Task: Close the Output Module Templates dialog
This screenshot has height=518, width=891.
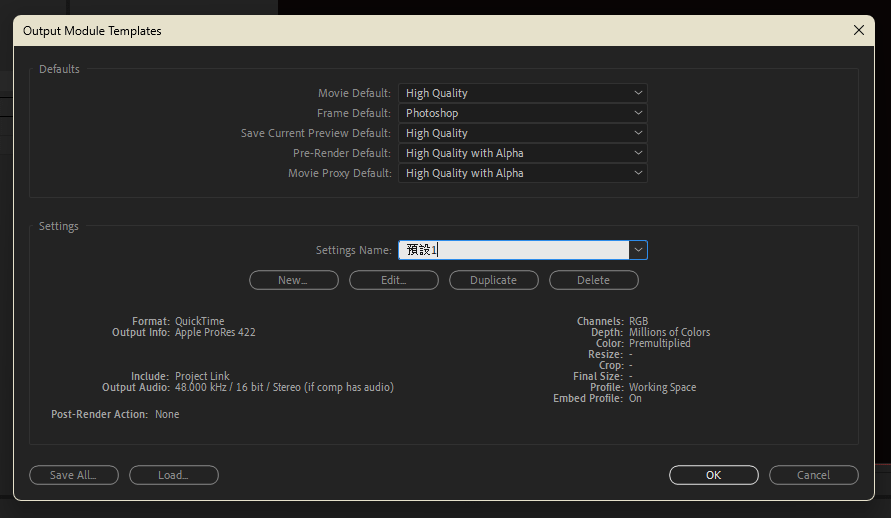Action: 858,30
